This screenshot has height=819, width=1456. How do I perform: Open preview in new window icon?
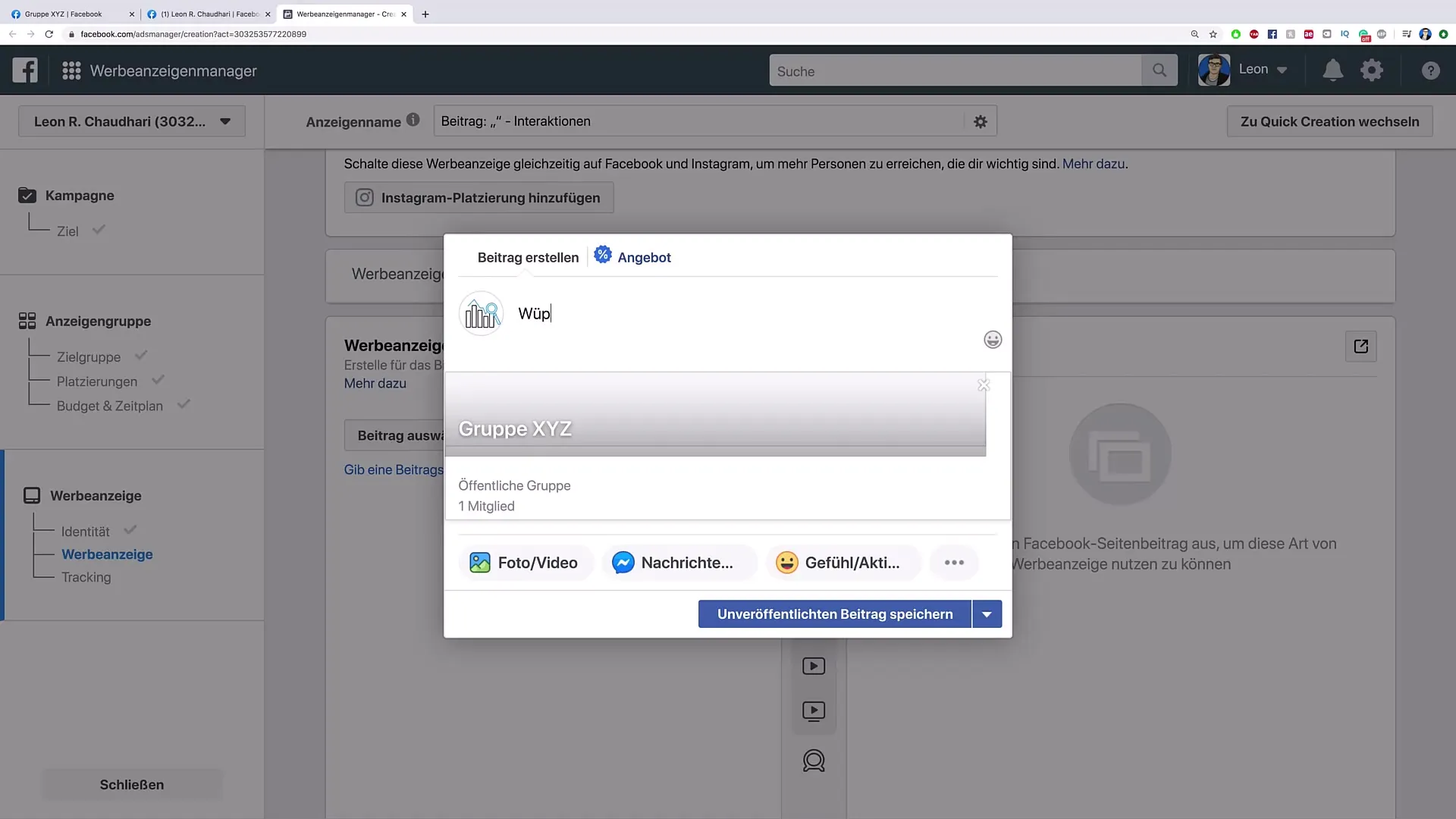pos(1361,347)
